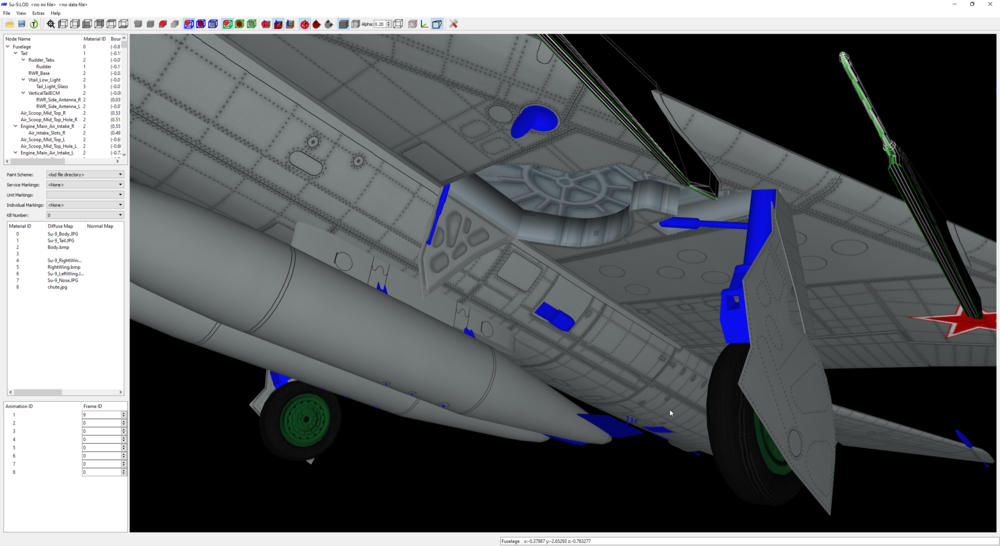Open the View menu
The width and height of the screenshot is (1000, 546).
tap(21, 13)
